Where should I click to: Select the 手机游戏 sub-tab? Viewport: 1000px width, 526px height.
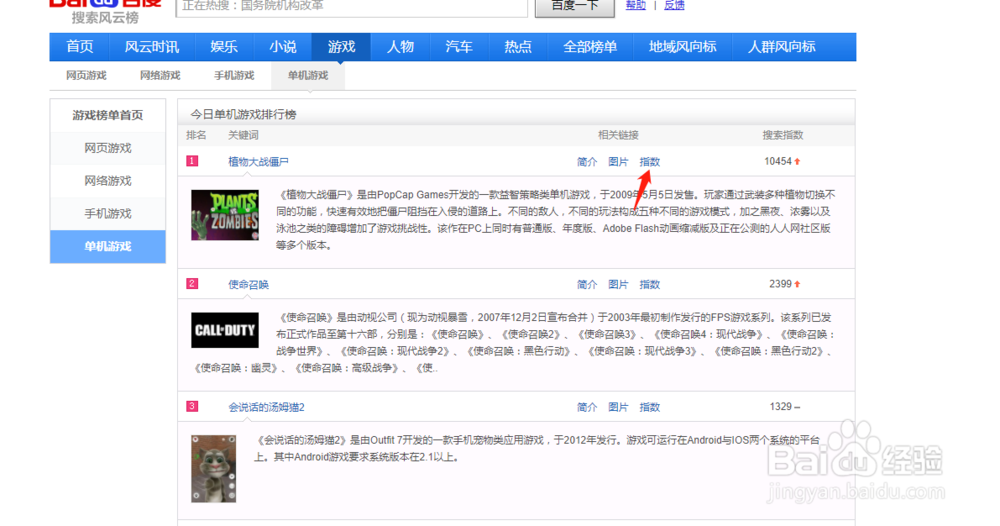tap(234, 75)
